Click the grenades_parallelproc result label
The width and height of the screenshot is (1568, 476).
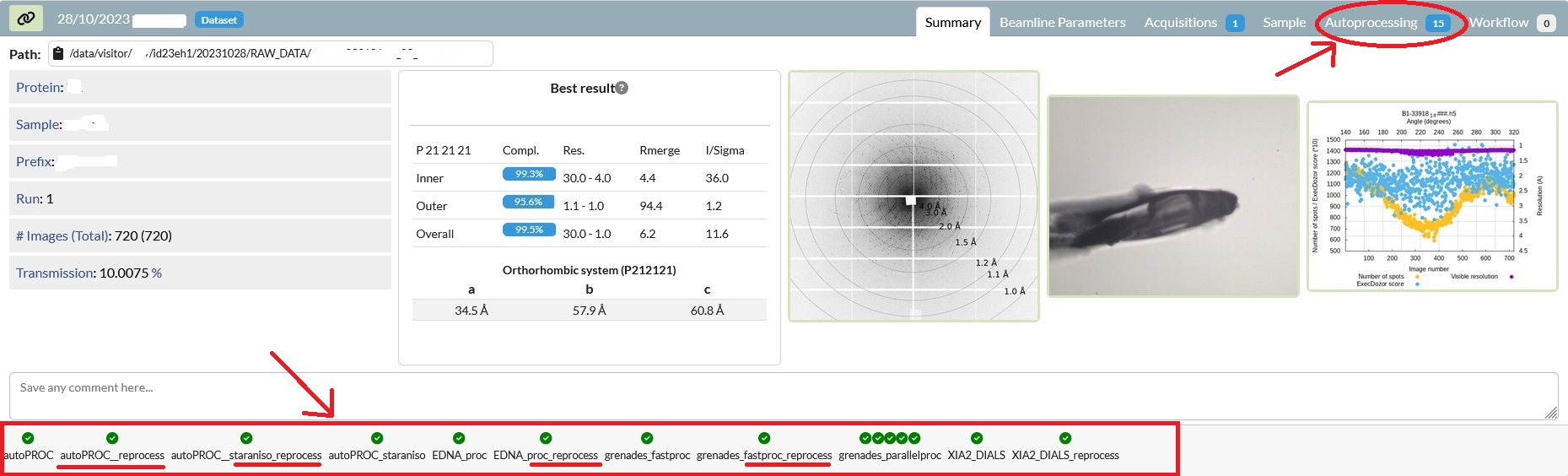click(x=890, y=455)
